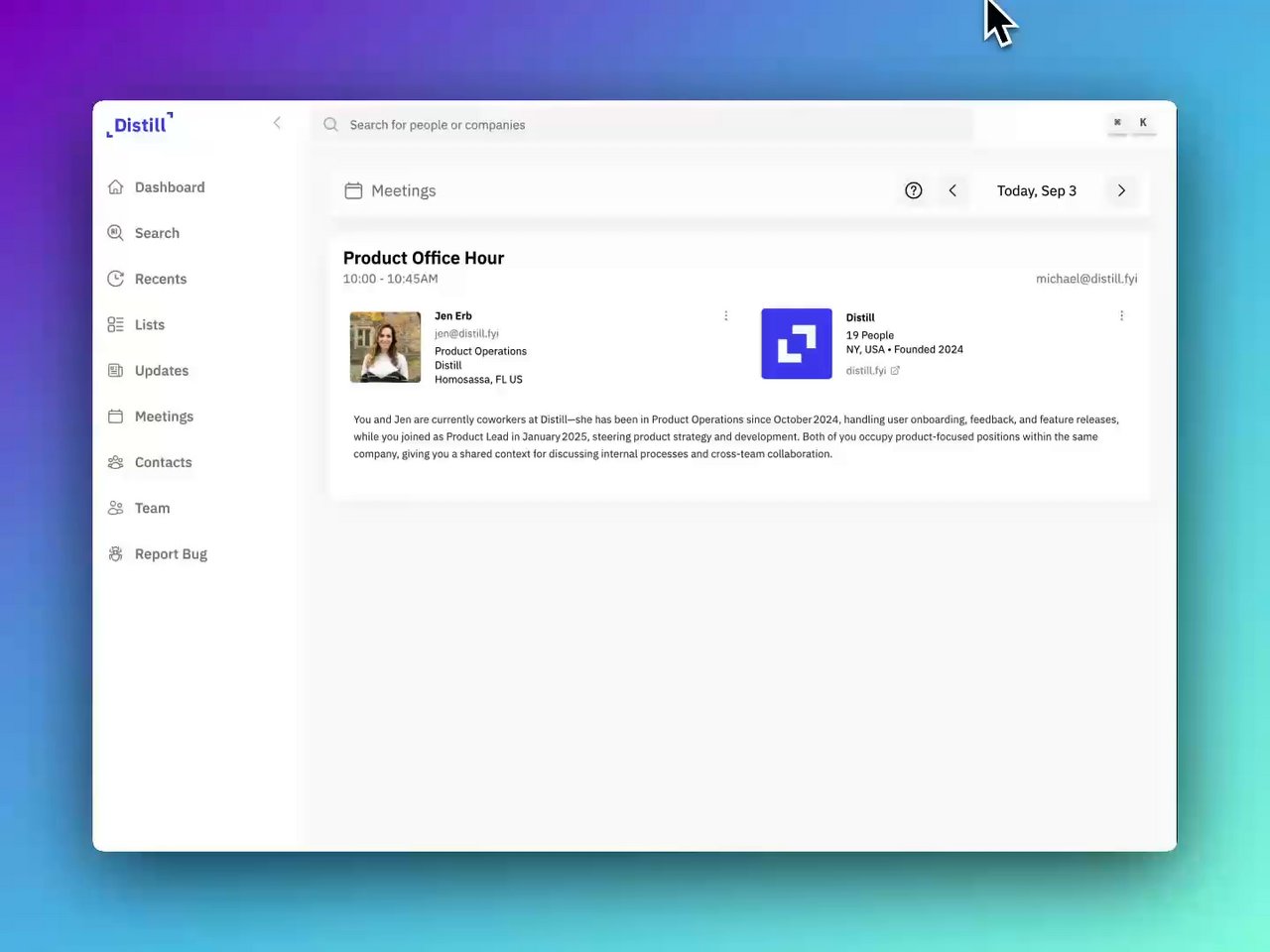Click the Contacts people icon

116,462
